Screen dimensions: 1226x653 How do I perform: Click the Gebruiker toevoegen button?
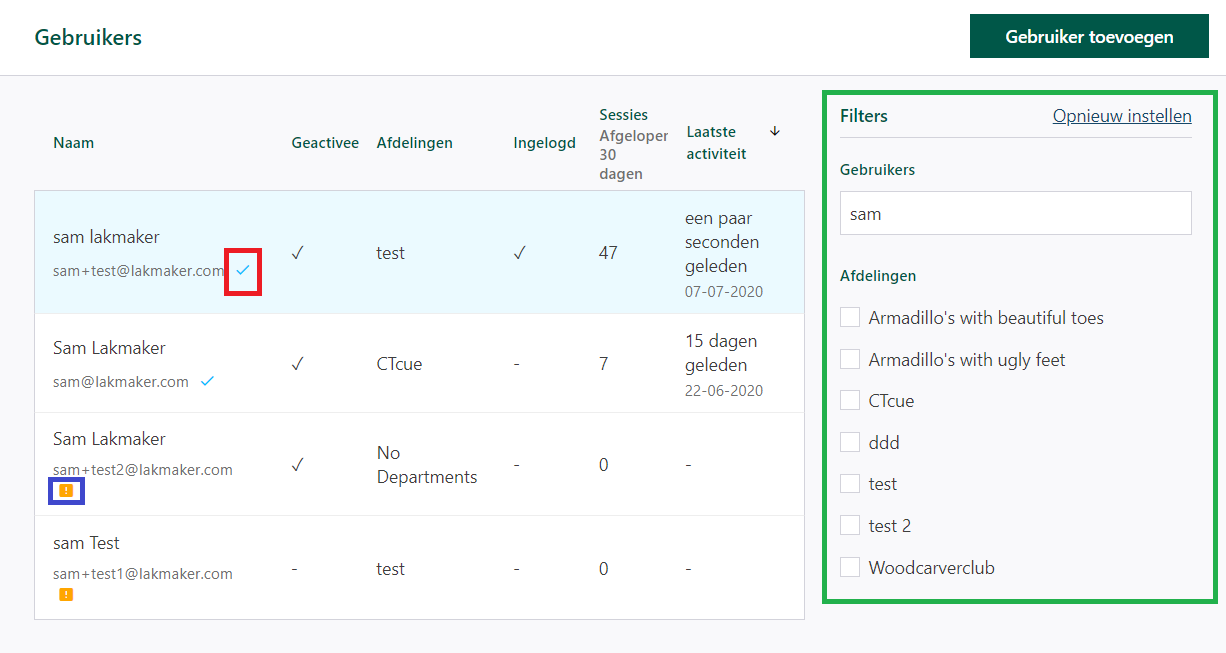[x=1089, y=36]
